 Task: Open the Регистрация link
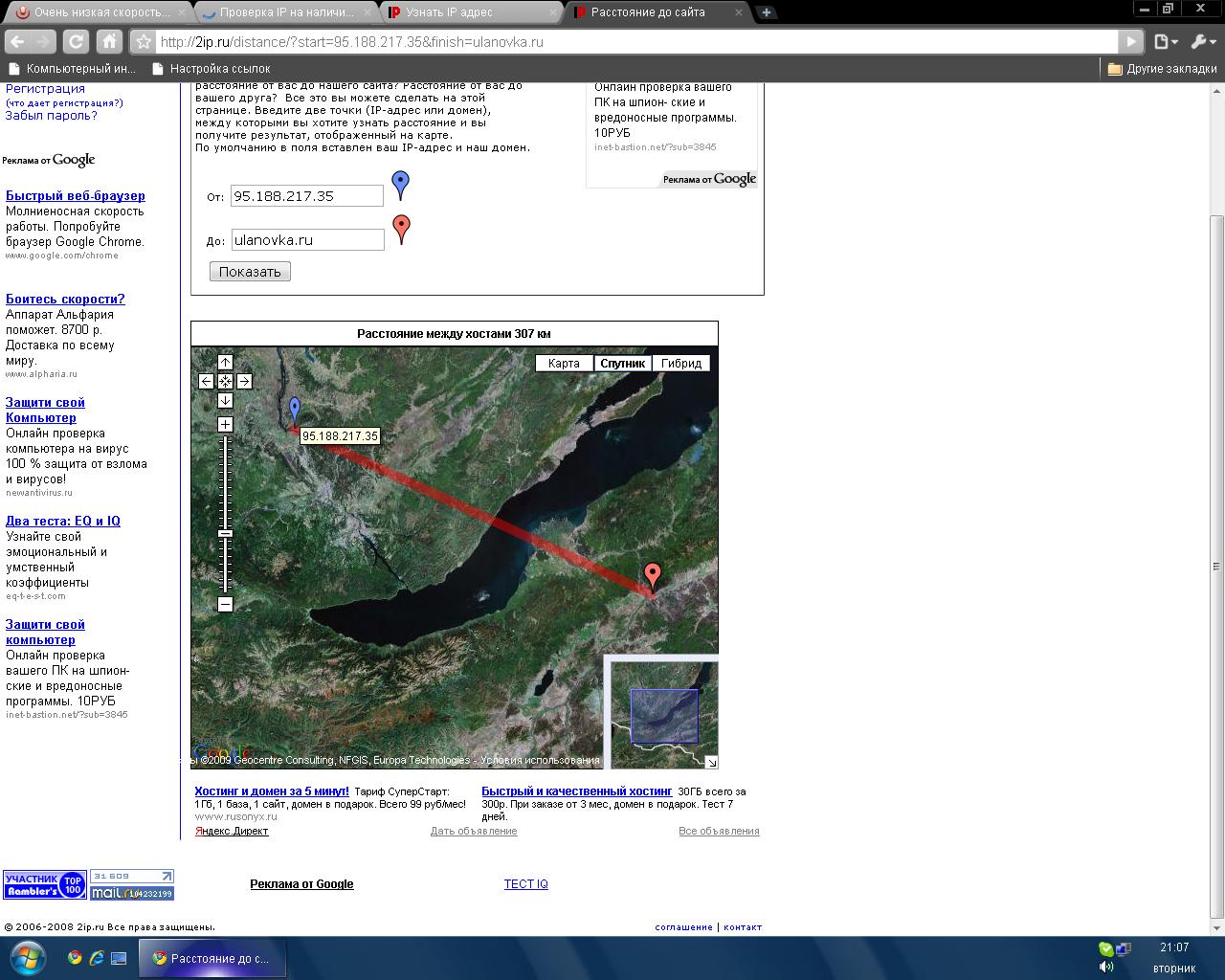pos(45,88)
